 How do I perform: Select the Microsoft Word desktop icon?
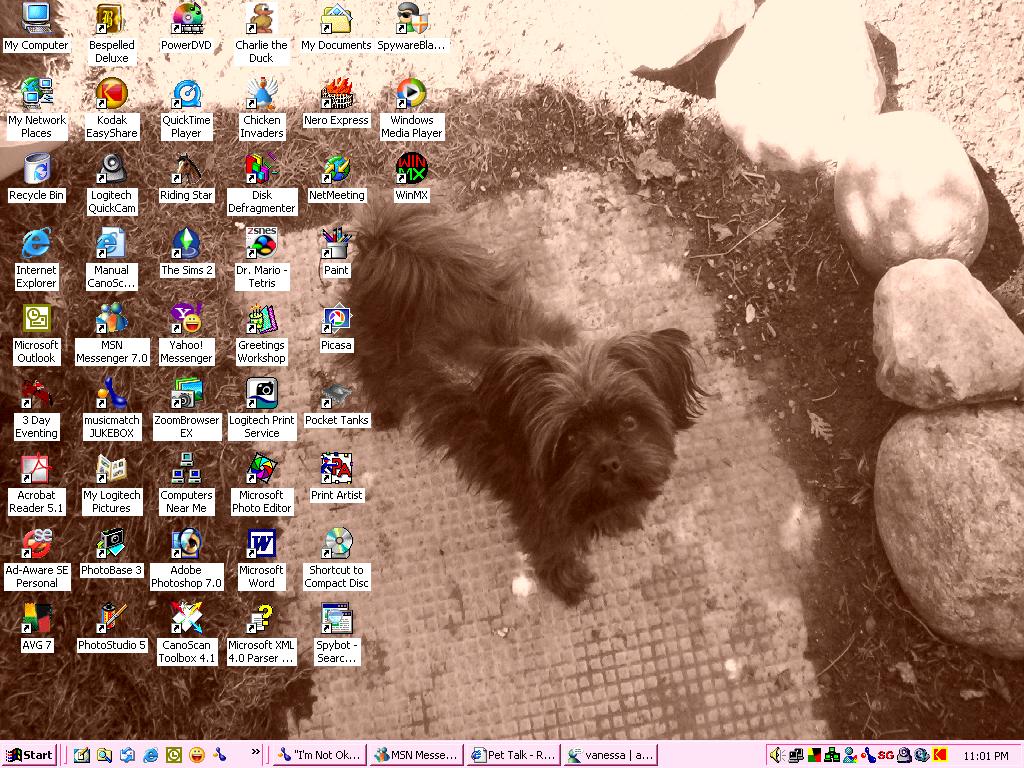pyautogui.click(x=261, y=560)
